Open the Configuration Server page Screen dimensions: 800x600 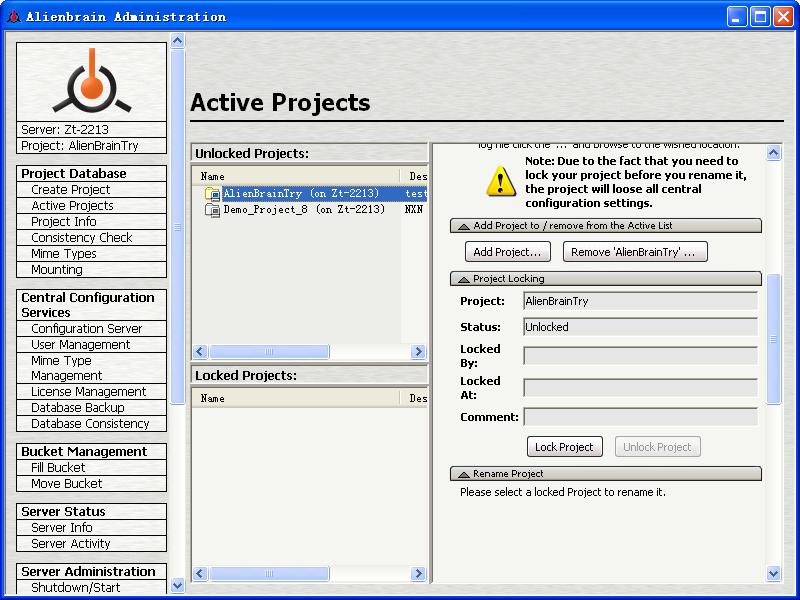(92, 329)
